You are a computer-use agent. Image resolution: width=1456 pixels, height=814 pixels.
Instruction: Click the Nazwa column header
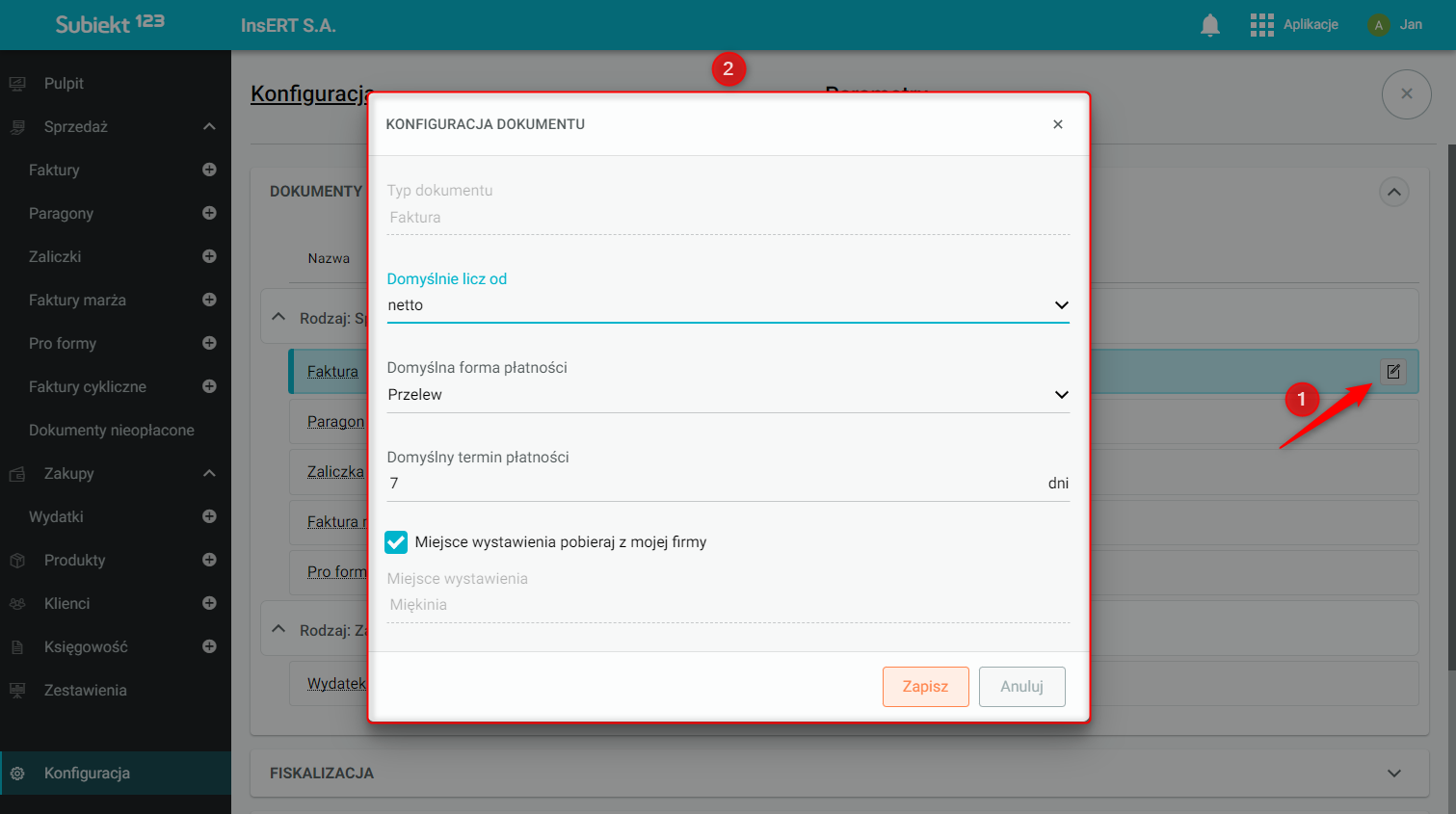329,258
